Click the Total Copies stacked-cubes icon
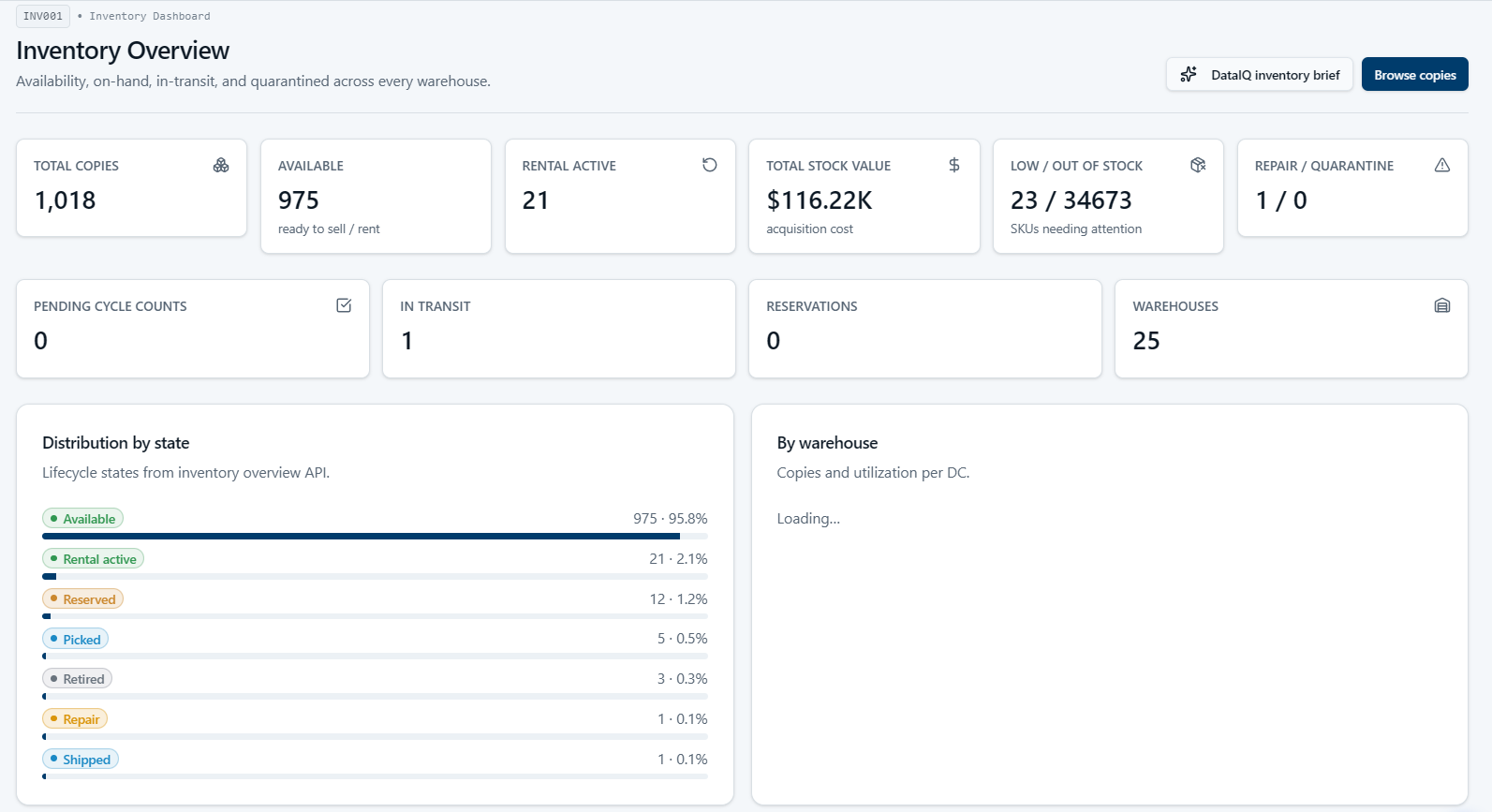 (221, 165)
